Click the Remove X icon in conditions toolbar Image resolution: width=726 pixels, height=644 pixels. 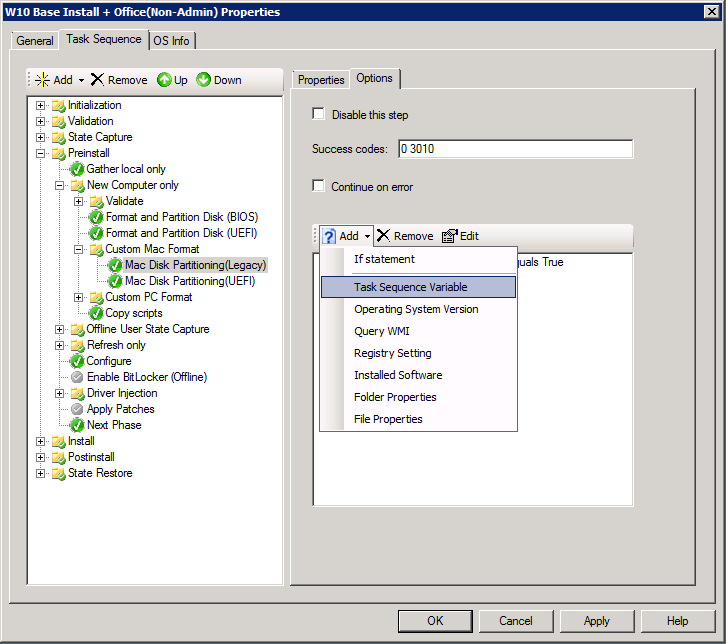pyautogui.click(x=383, y=236)
